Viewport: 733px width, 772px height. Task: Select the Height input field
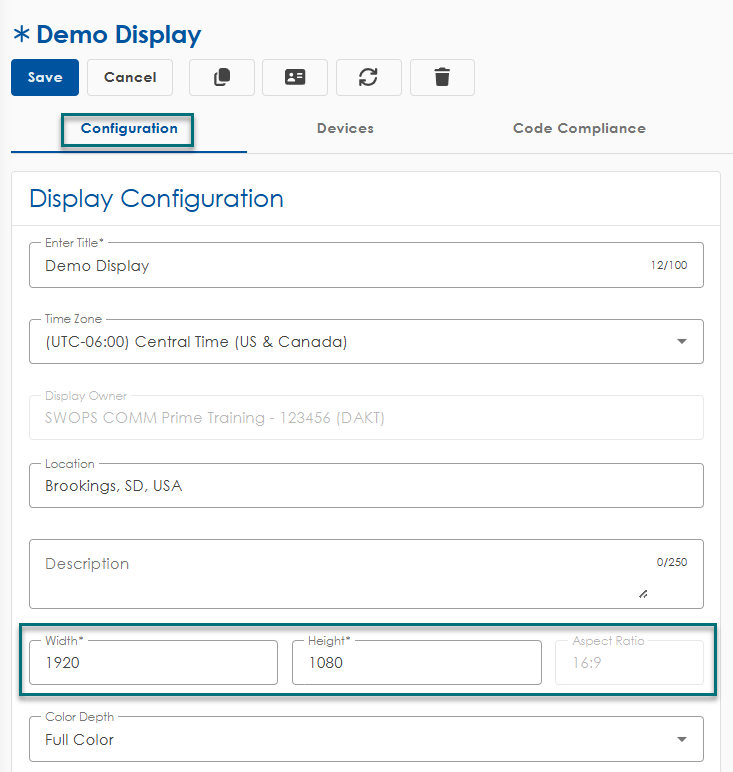(416, 663)
